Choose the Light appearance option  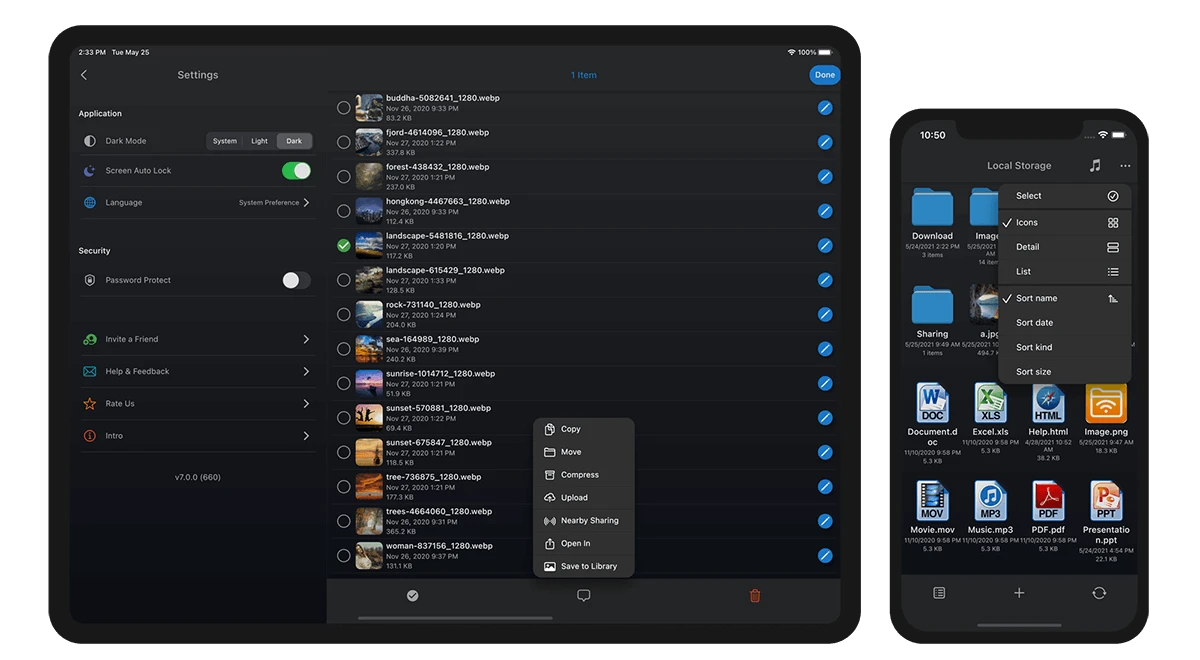pyautogui.click(x=259, y=141)
